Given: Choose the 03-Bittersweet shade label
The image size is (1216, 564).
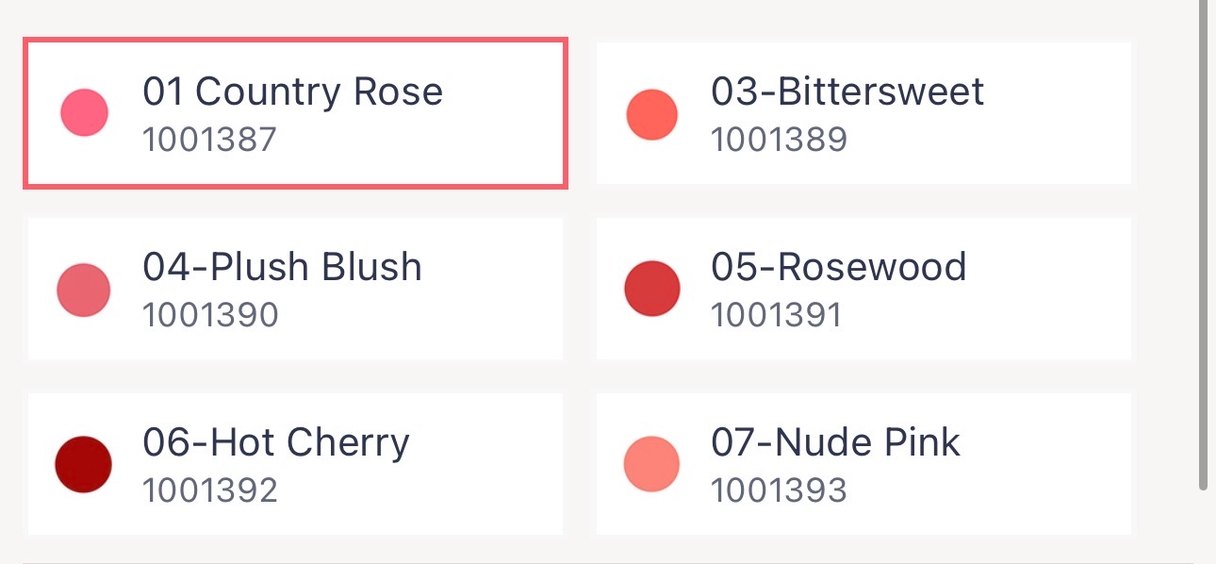Looking at the screenshot, I should click(x=847, y=92).
